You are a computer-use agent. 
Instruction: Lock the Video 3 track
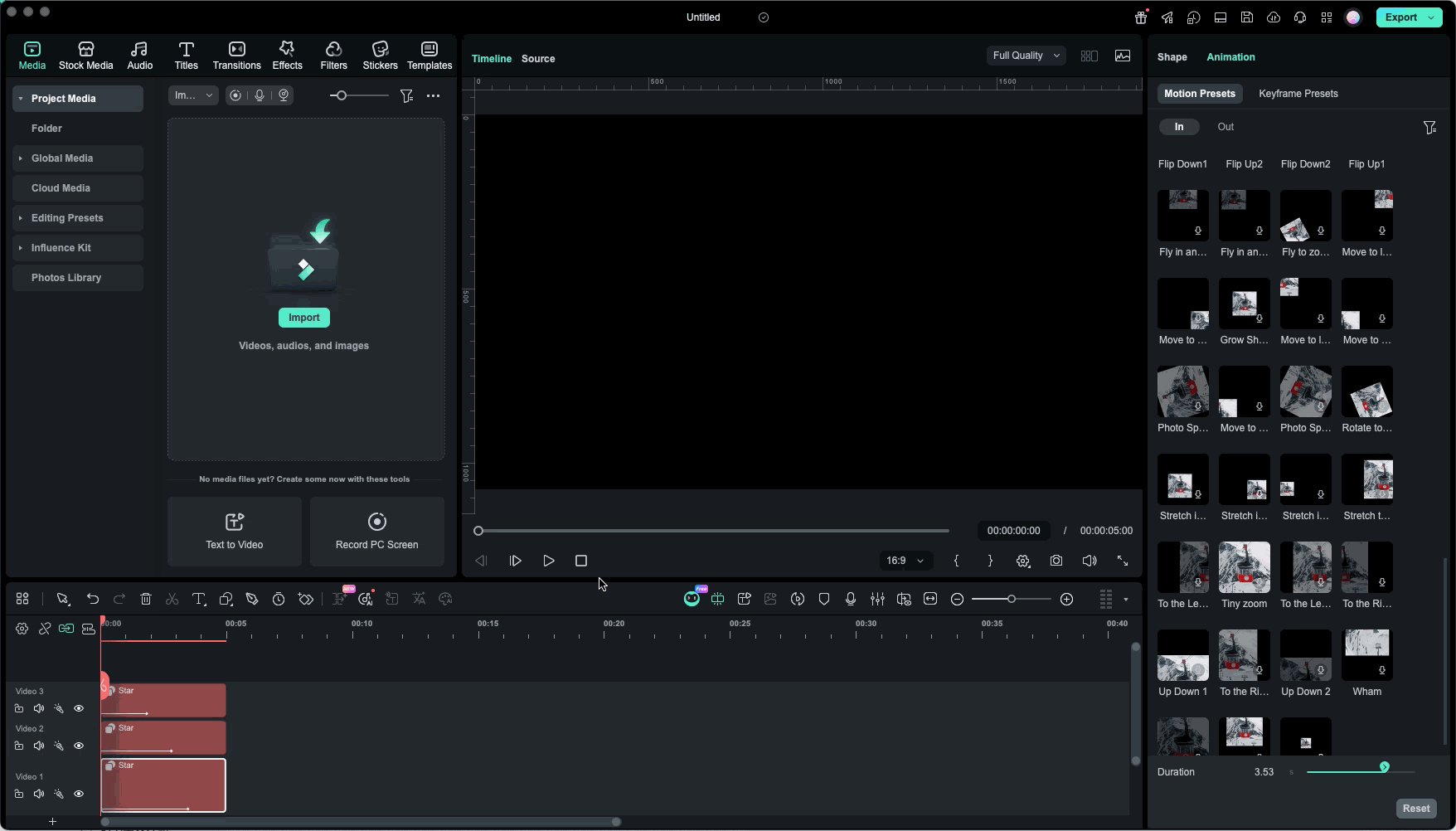[x=20, y=709]
